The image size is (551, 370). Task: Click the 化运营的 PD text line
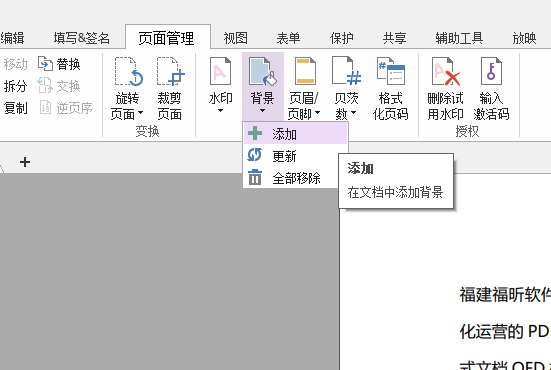click(x=504, y=331)
